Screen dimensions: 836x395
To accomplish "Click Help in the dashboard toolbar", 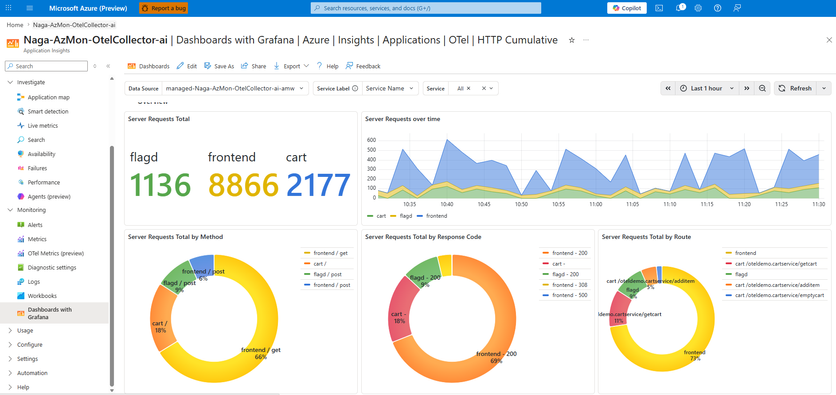I will (x=327, y=66).
